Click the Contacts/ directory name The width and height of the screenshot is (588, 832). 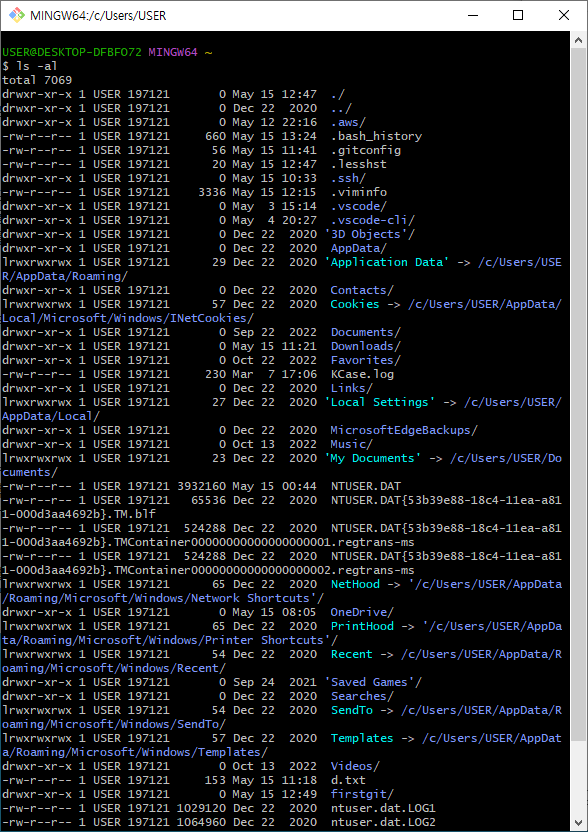(x=362, y=290)
